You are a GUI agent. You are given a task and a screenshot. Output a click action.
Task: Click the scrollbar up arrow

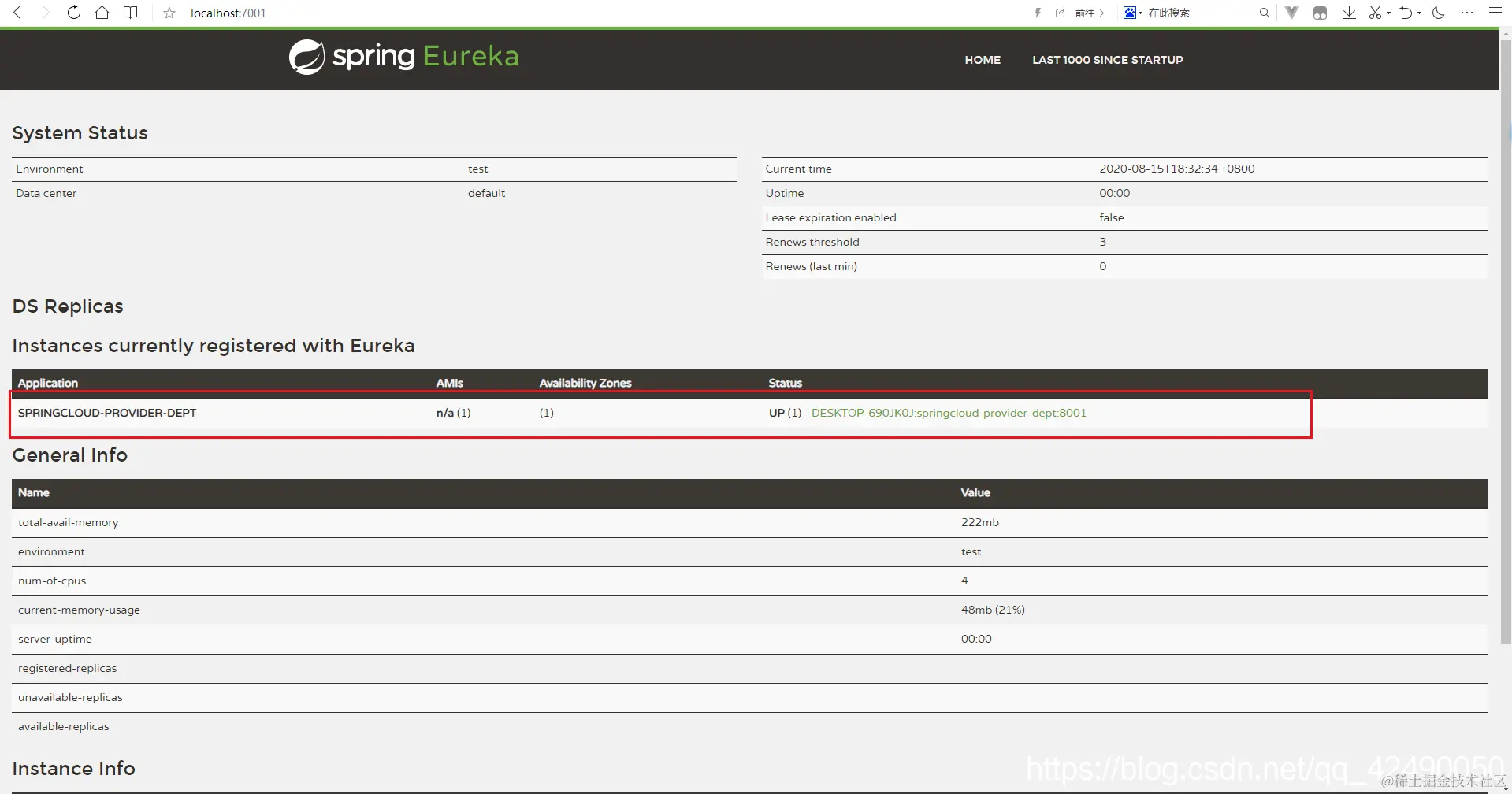tap(1506, 34)
